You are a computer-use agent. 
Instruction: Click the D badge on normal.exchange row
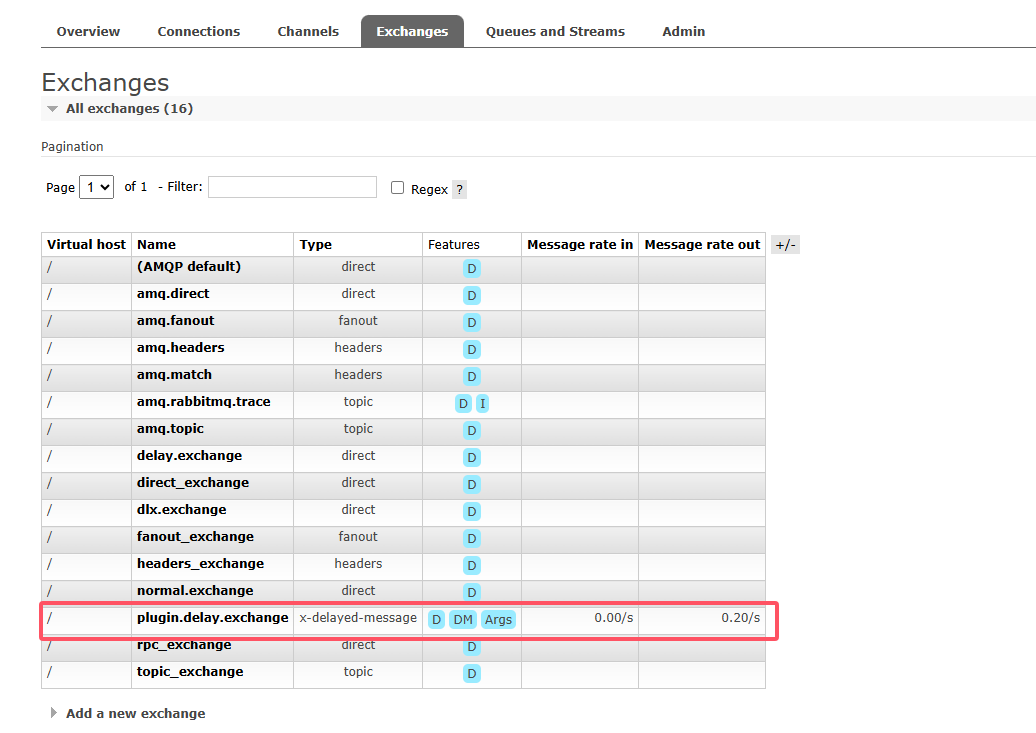[x=472, y=593]
